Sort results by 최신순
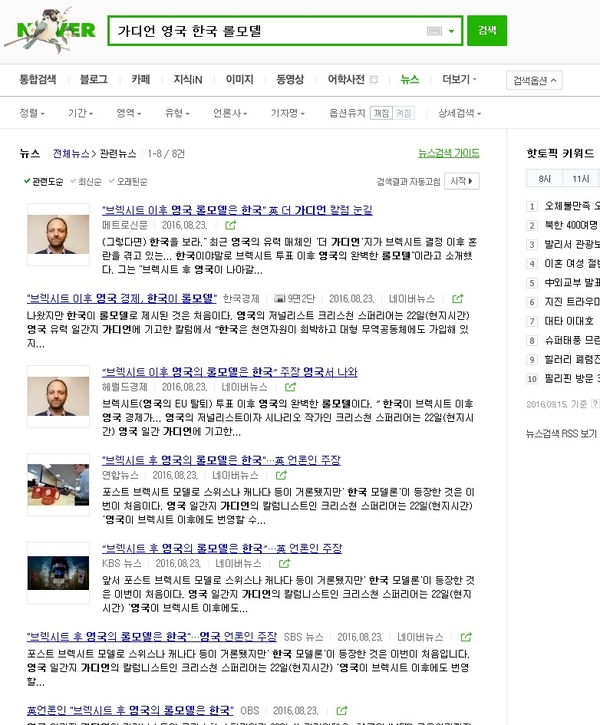 tap(86, 182)
